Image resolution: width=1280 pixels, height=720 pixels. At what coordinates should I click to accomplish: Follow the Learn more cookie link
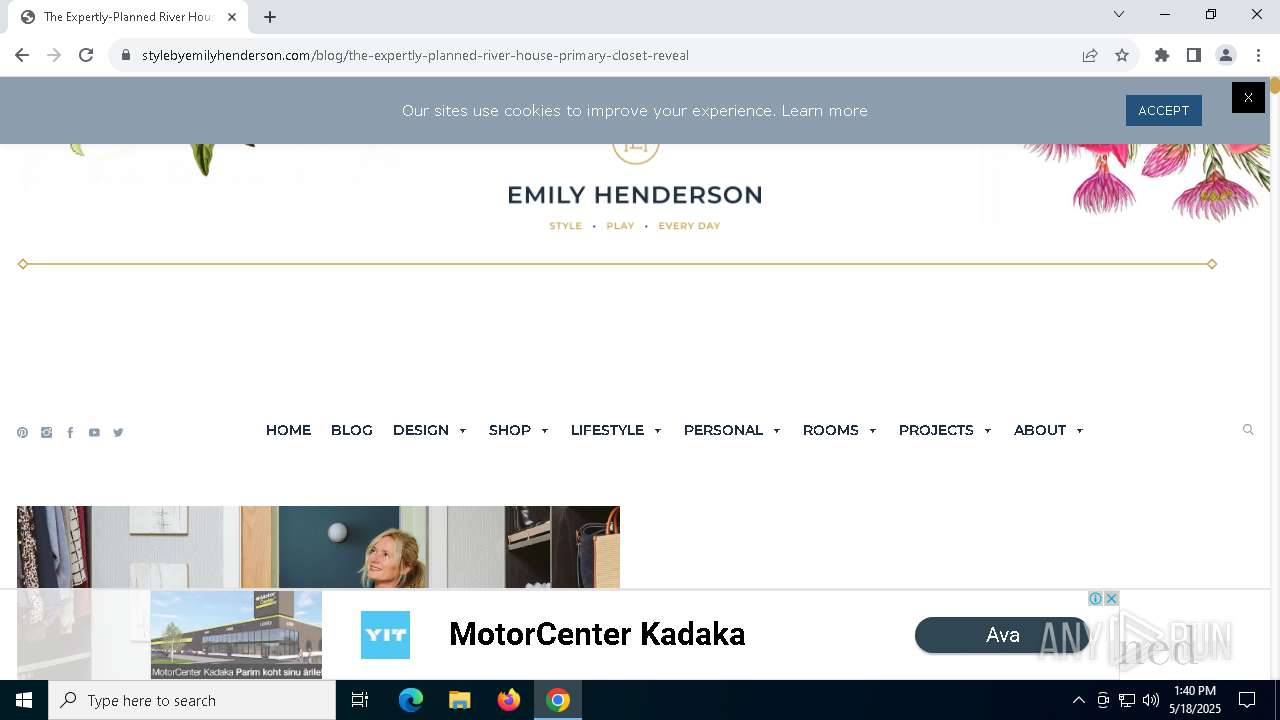[x=824, y=111]
